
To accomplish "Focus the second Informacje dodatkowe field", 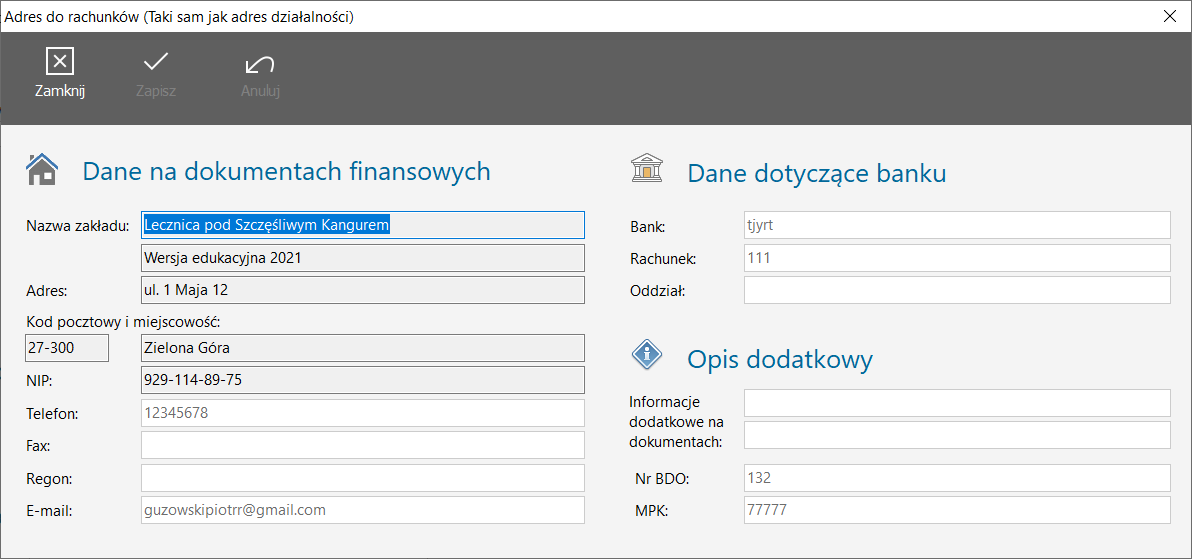I will [x=957, y=435].
